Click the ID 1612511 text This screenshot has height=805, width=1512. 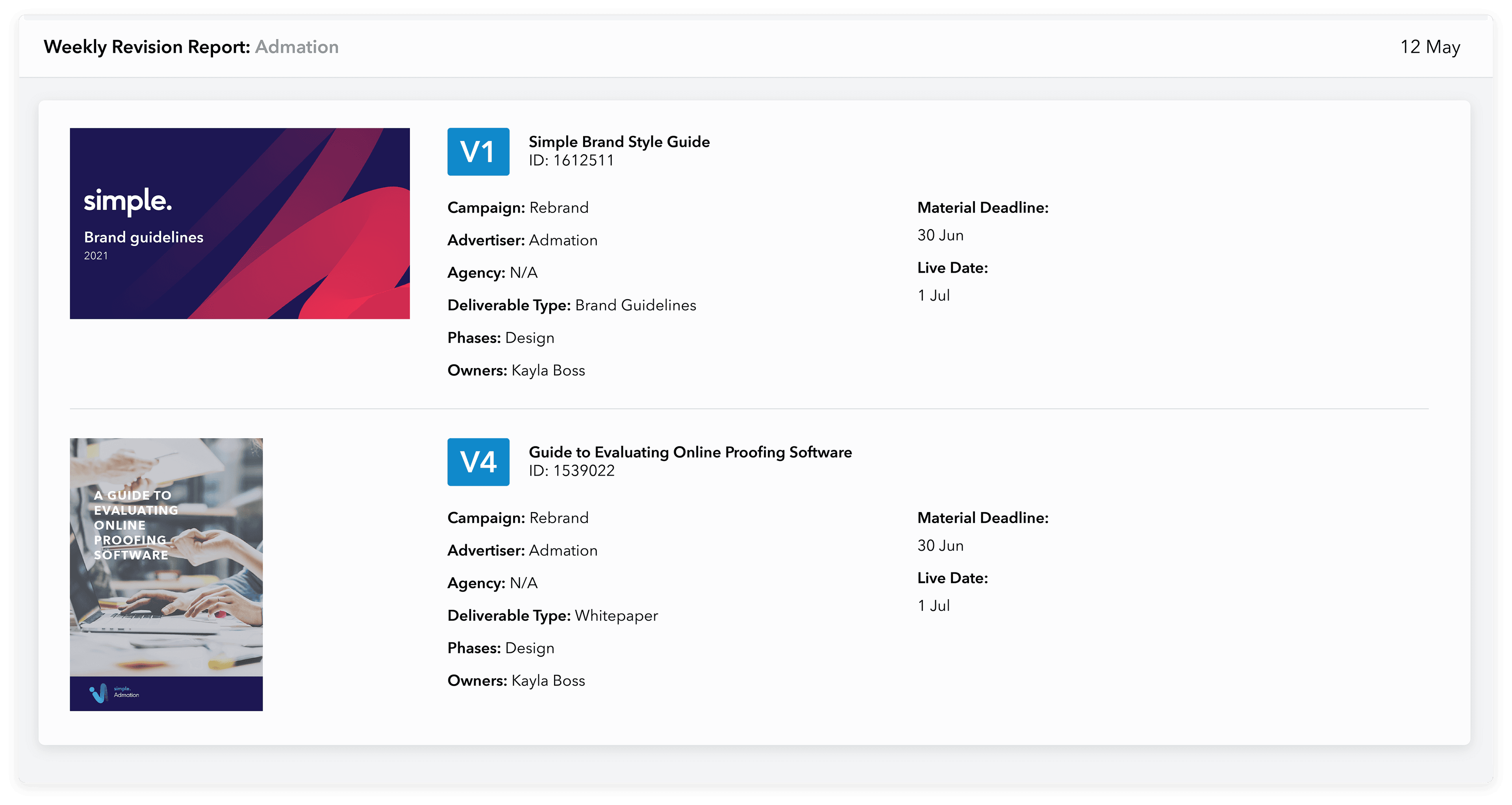571,160
